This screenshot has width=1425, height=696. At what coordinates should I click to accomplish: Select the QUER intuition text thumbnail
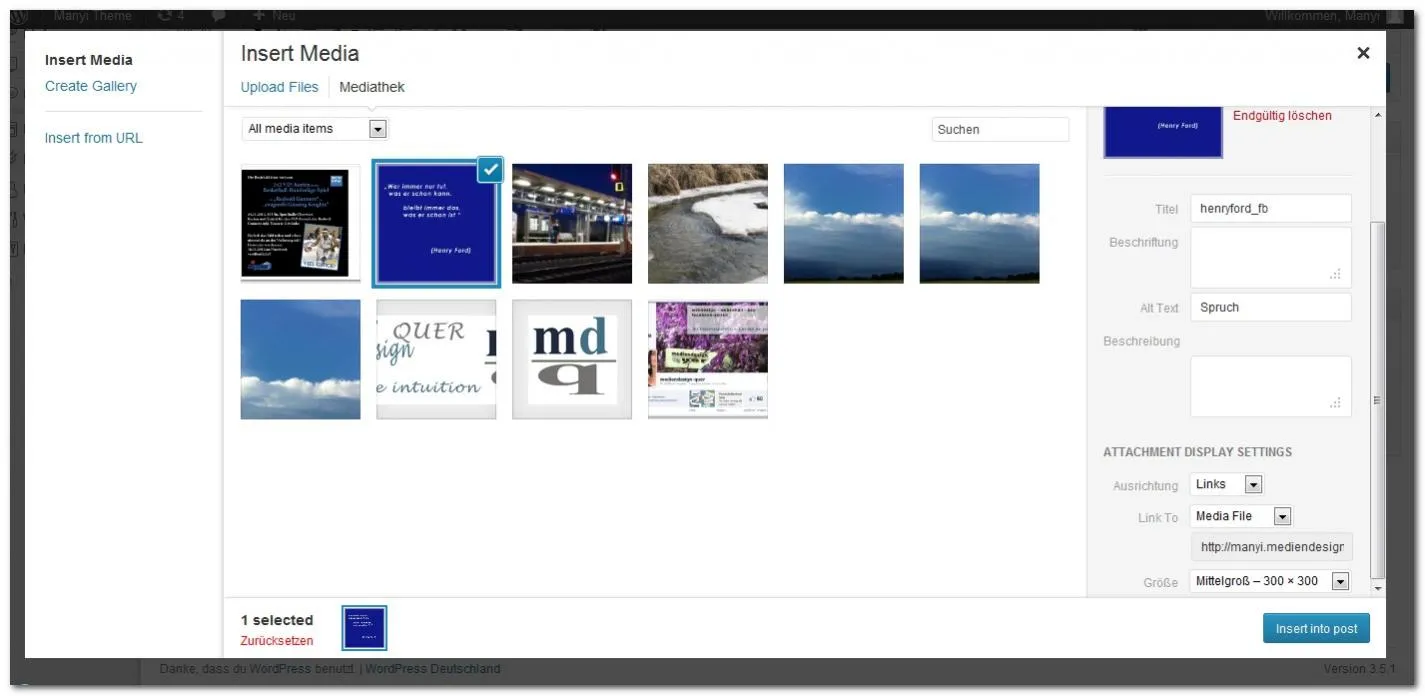tap(436, 359)
